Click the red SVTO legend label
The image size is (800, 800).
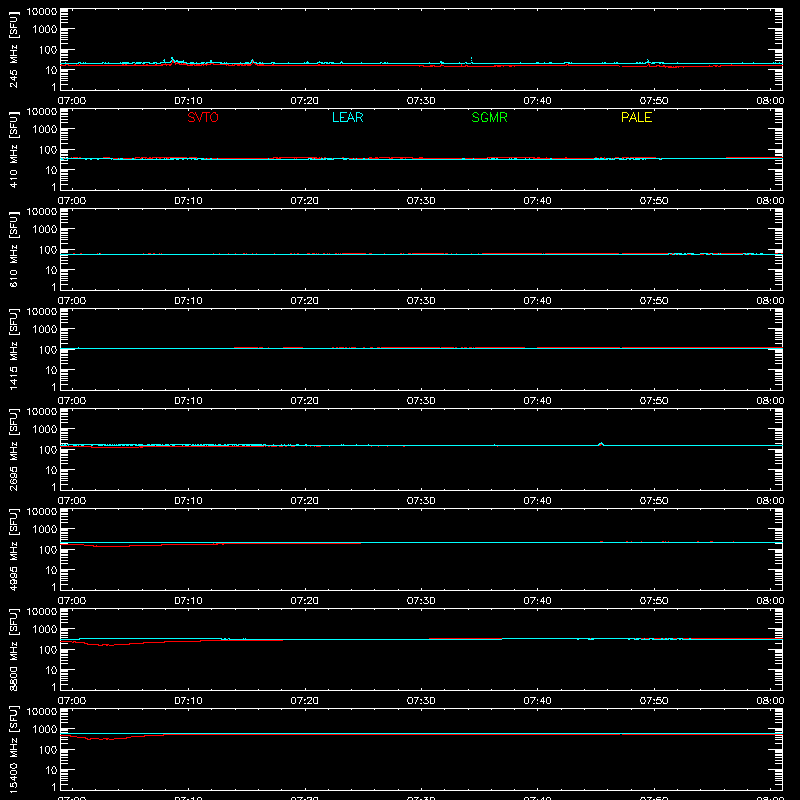click(x=203, y=117)
